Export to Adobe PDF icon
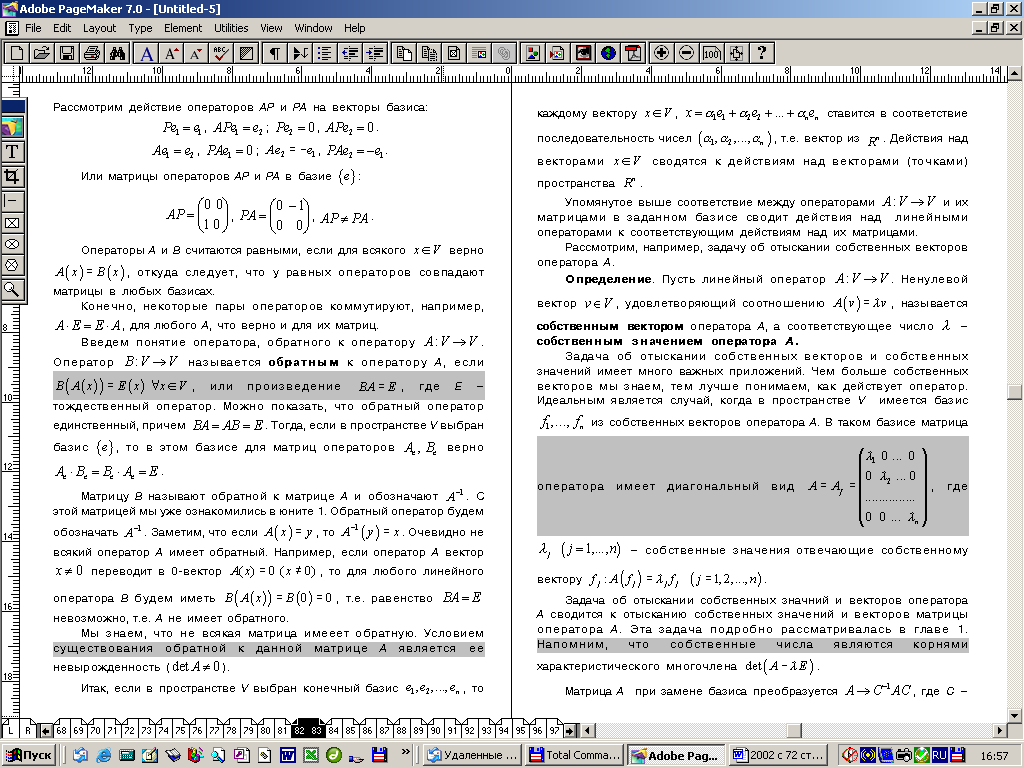Viewport: 1024px width, 768px height. point(633,53)
